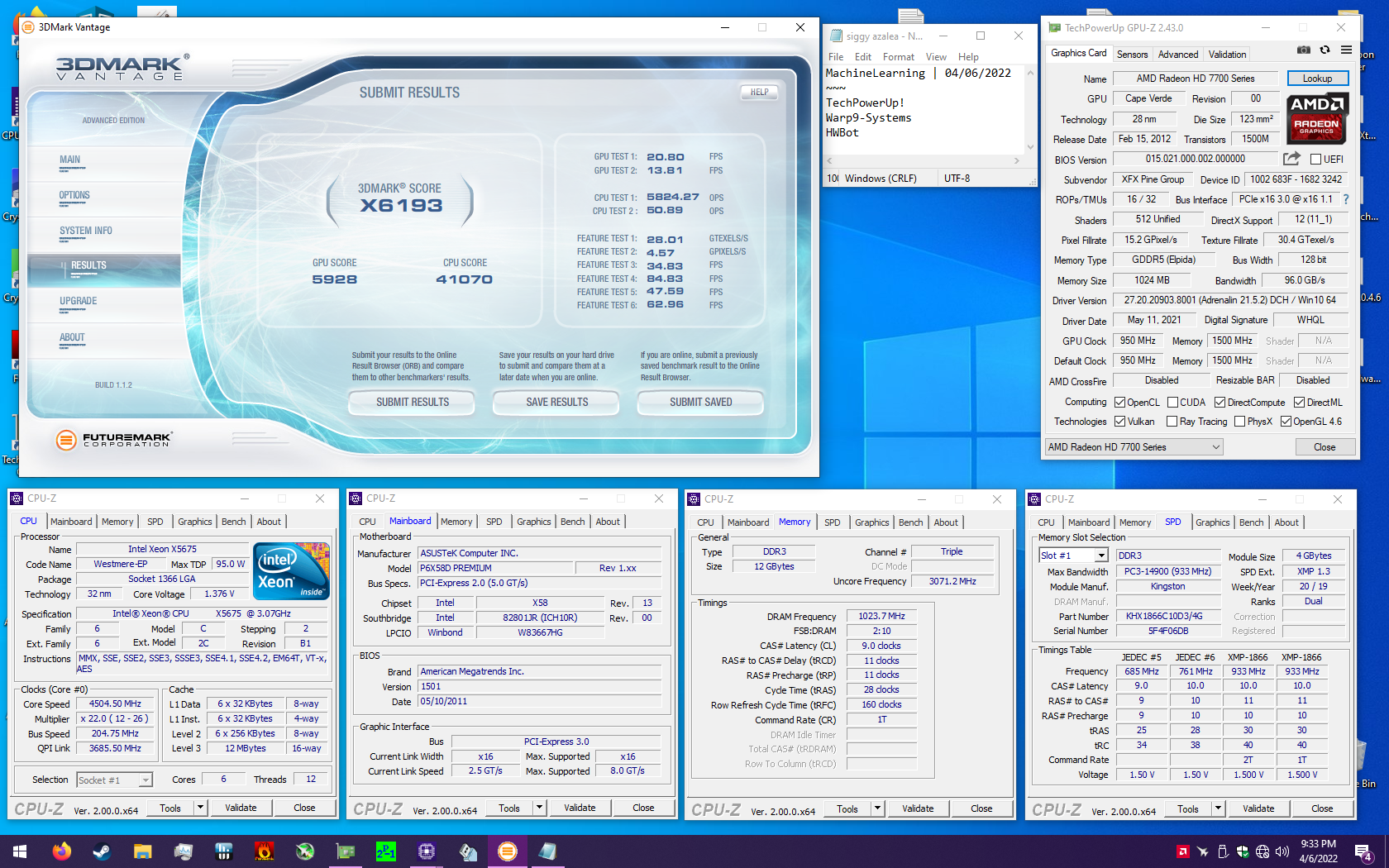1389x868 pixels.
Task: Click the Bus Interface question mark icon
Action: [1346, 199]
